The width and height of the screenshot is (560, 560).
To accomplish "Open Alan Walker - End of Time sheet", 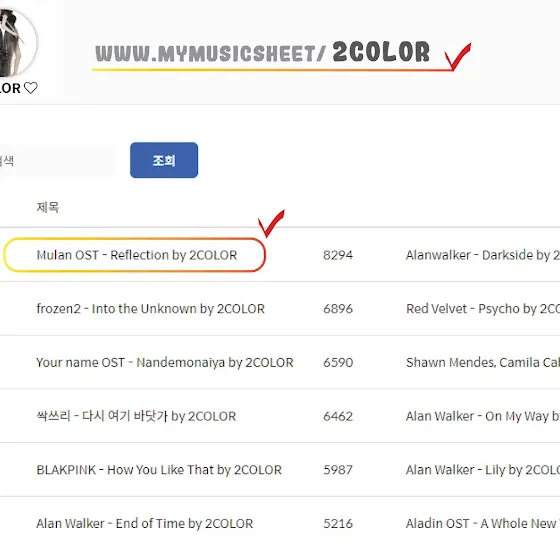I will [145, 524].
